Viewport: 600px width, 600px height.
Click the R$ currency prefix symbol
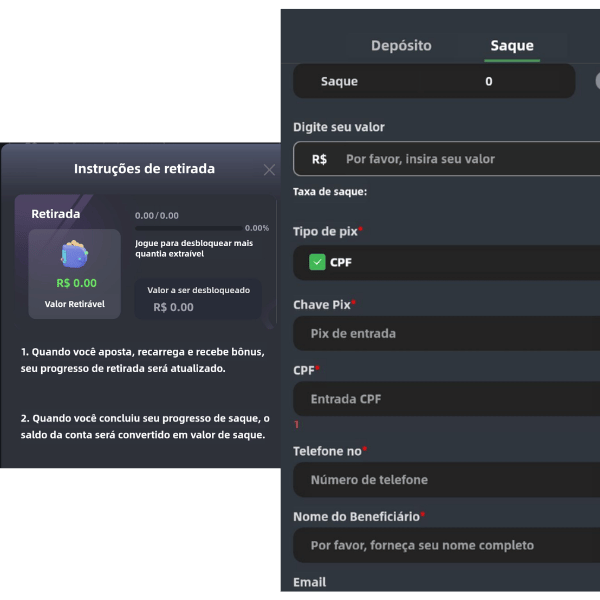[x=319, y=159]
